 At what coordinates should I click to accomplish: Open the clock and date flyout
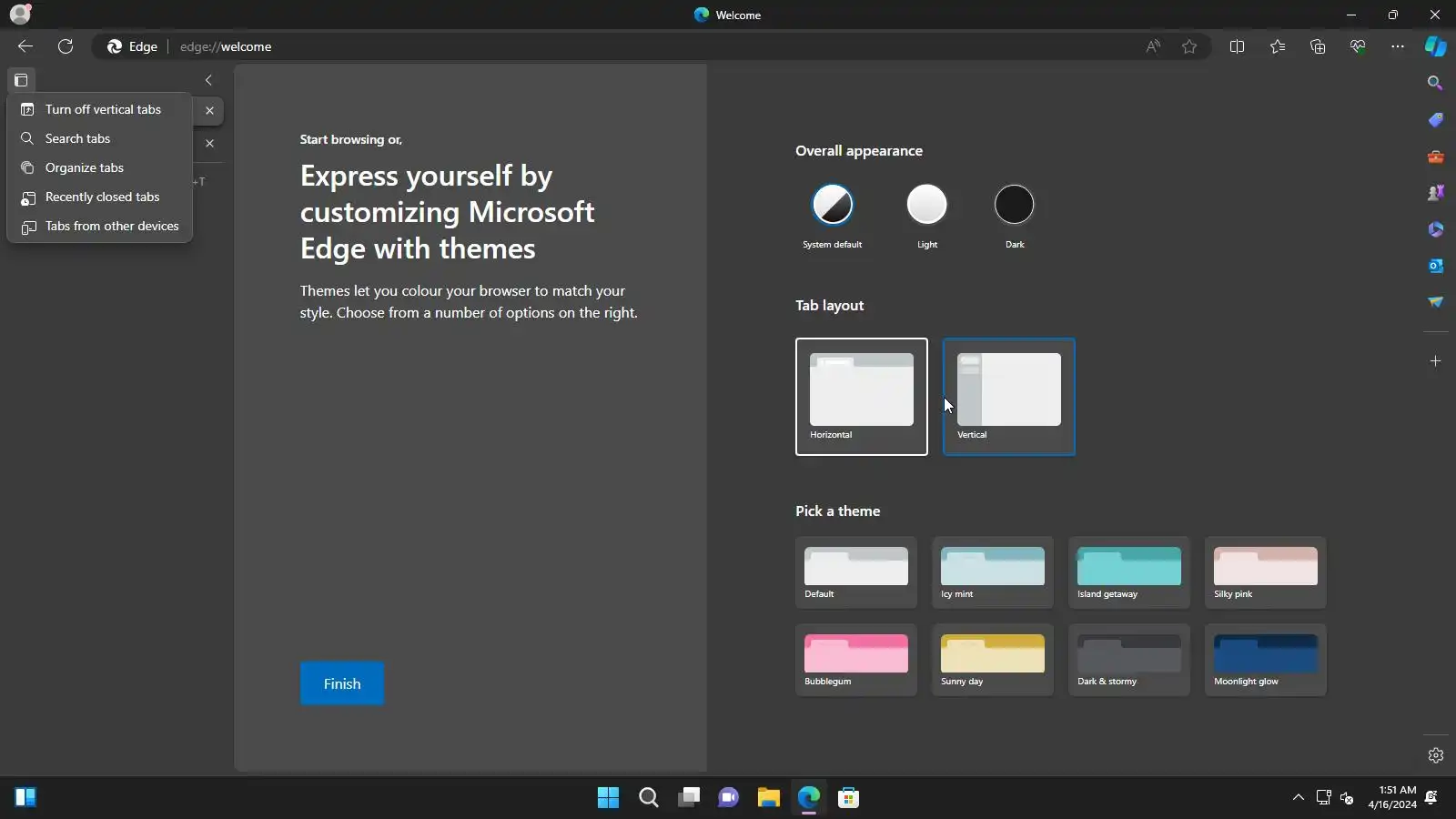pos(1392,798)
